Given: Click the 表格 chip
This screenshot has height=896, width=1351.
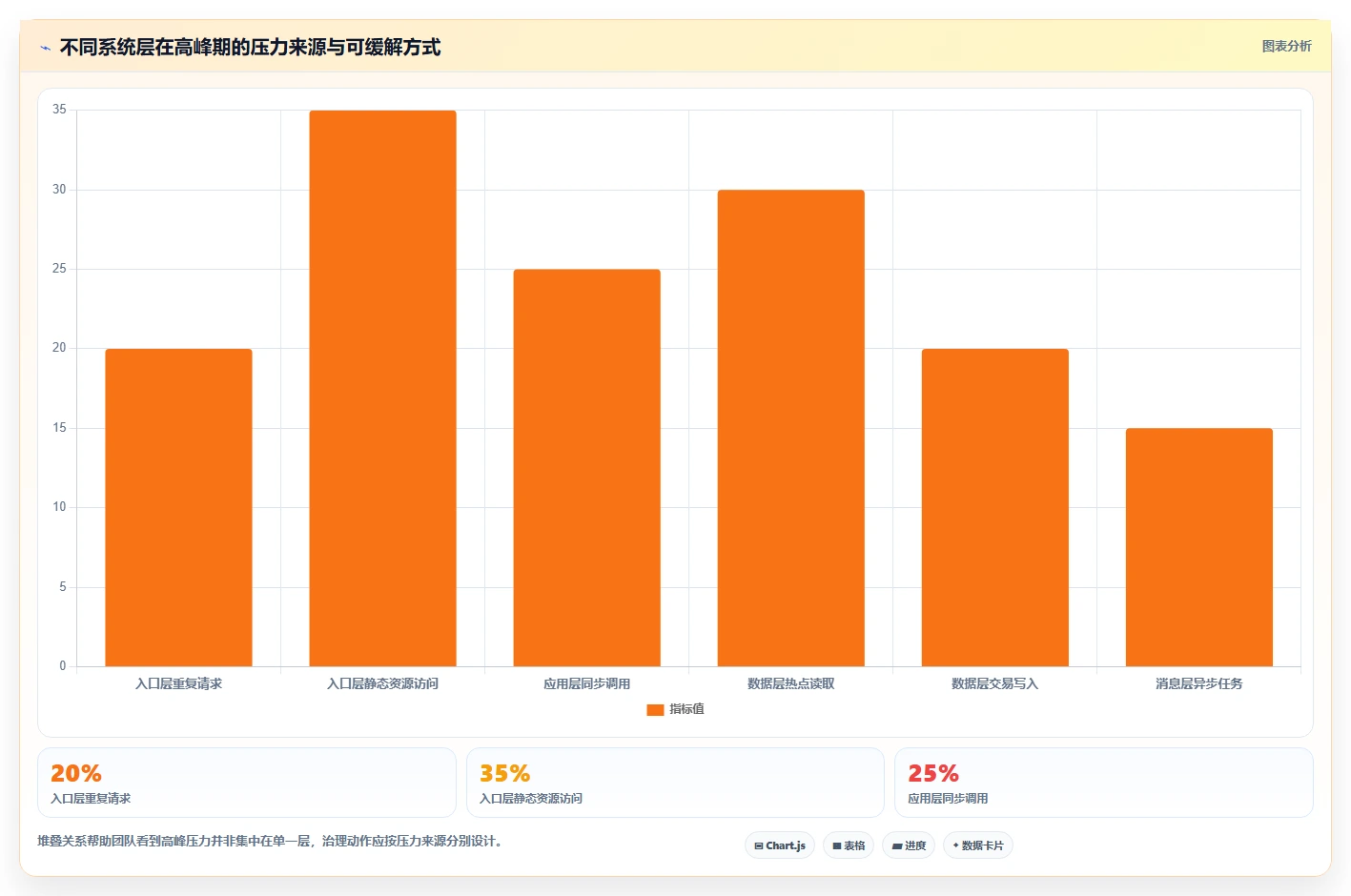Looking at the screenshot, I should coord(849,845).
